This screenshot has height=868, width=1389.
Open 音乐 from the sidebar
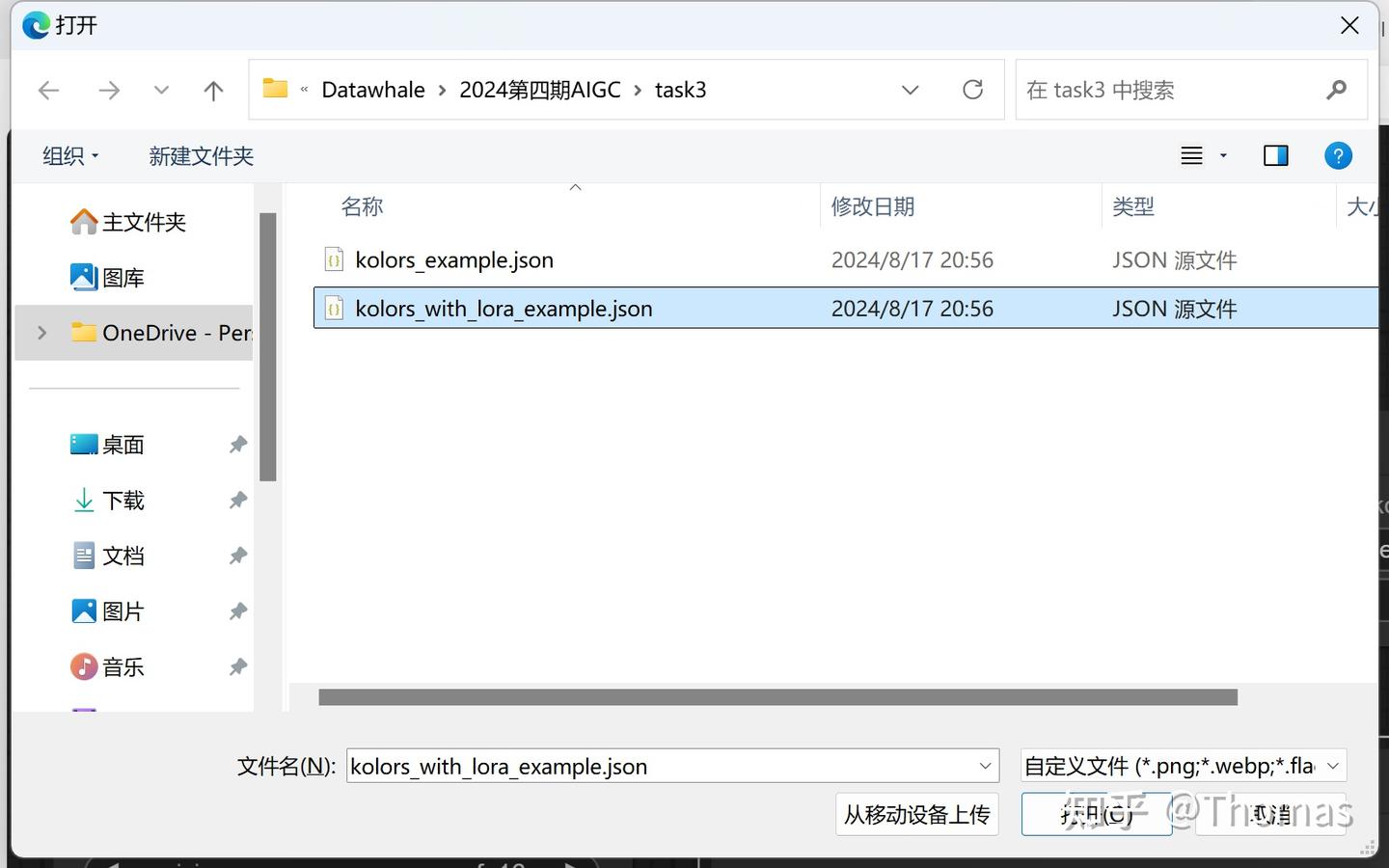click(123, 666)
